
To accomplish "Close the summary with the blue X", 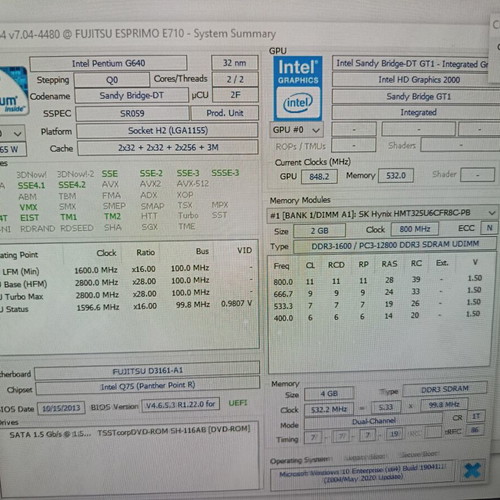I will coord(472,470).
